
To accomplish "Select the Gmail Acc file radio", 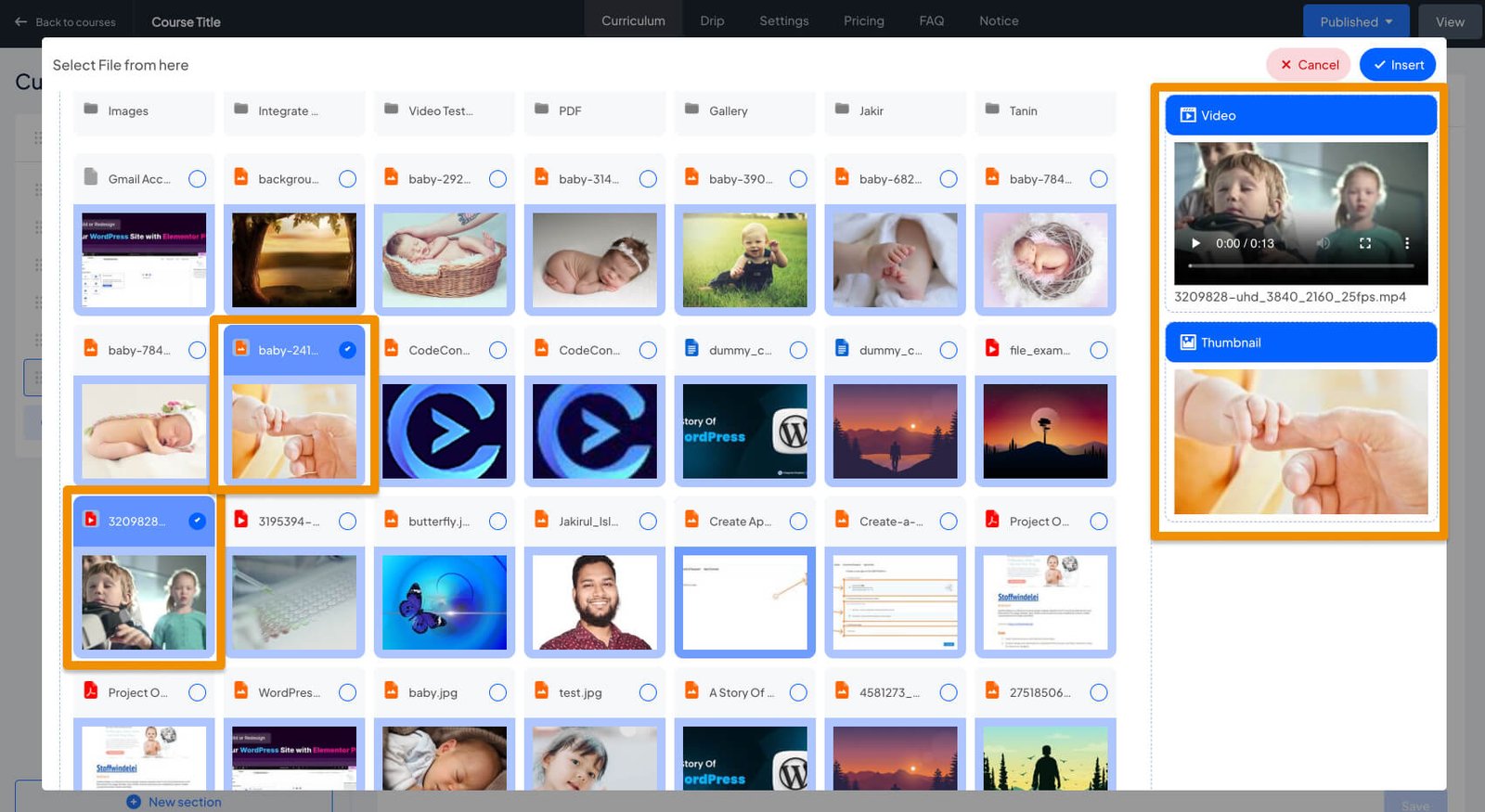I will (x=198, y=179).
